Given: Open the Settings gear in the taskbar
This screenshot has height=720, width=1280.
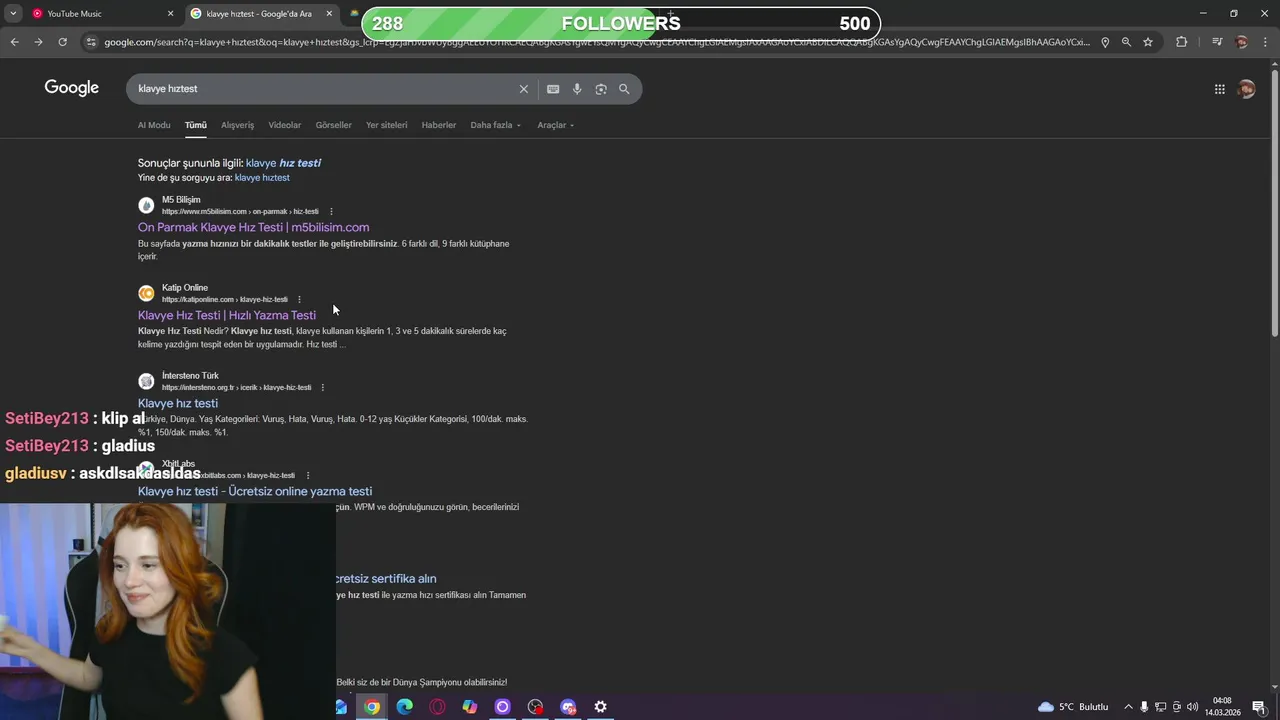Looking at the screenshot, I should click(601, 707).
